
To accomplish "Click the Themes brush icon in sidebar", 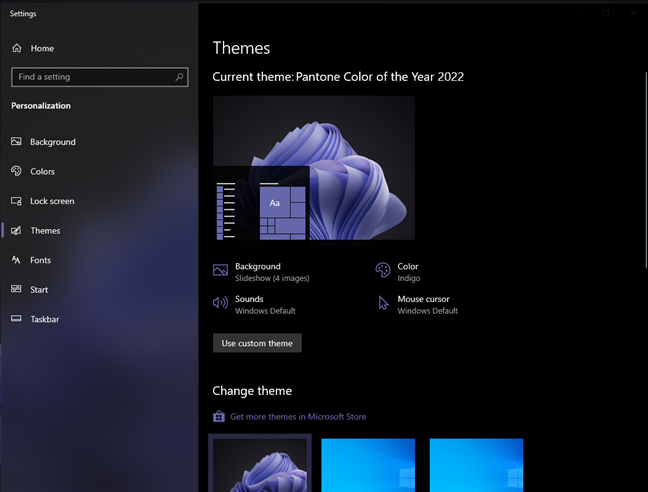I will coord(16,231).
